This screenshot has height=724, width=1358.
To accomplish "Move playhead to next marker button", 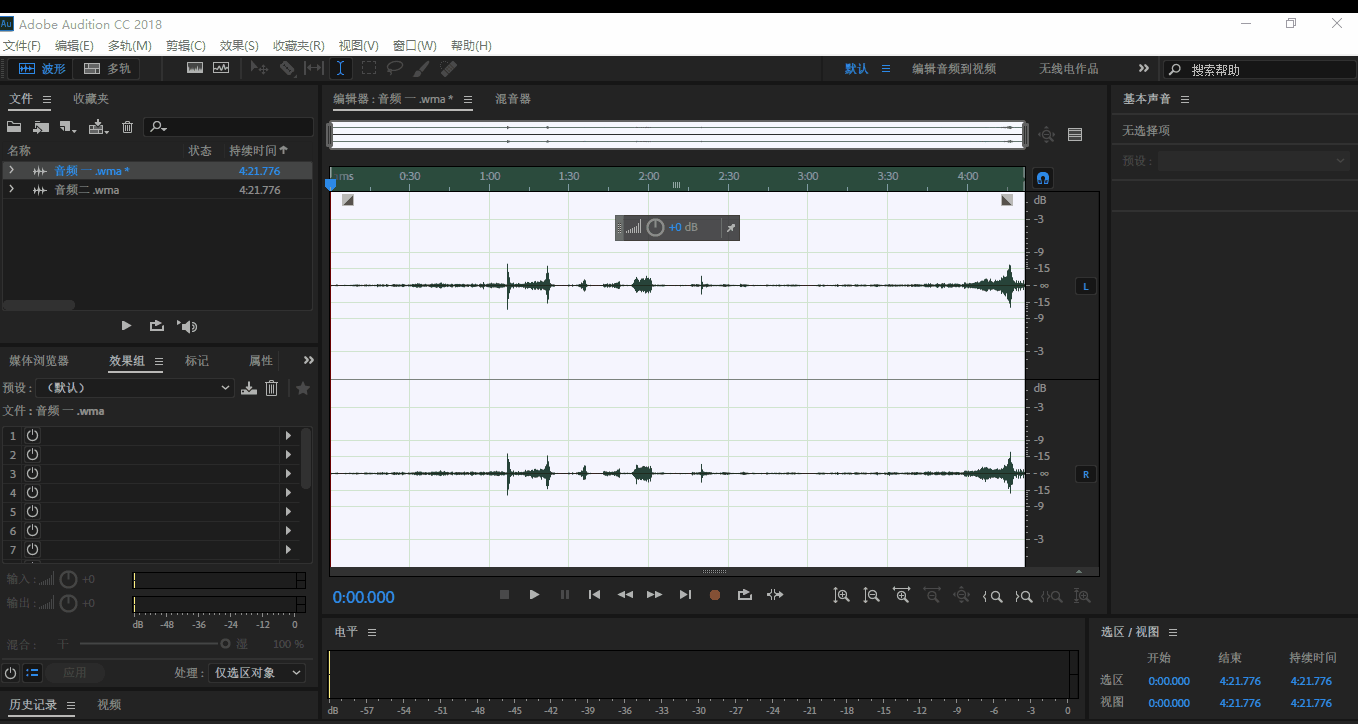I will point(685,595).
